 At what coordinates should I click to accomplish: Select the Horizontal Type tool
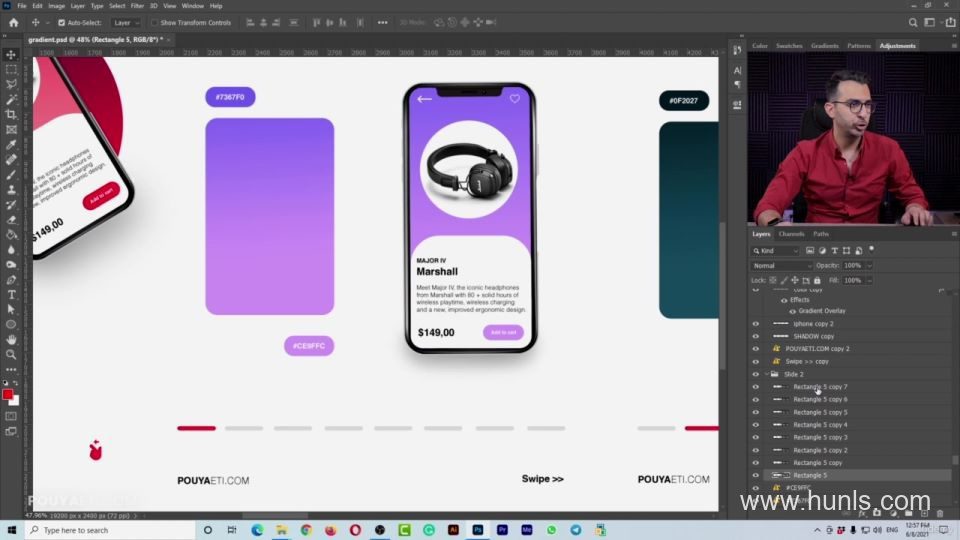[x=11, y=294]
